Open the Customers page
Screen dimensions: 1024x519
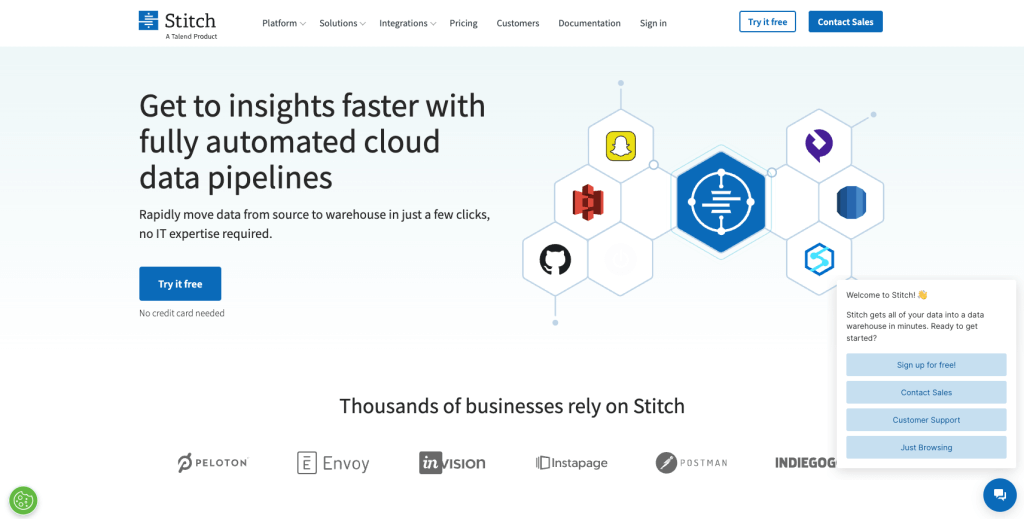(518, 23)
